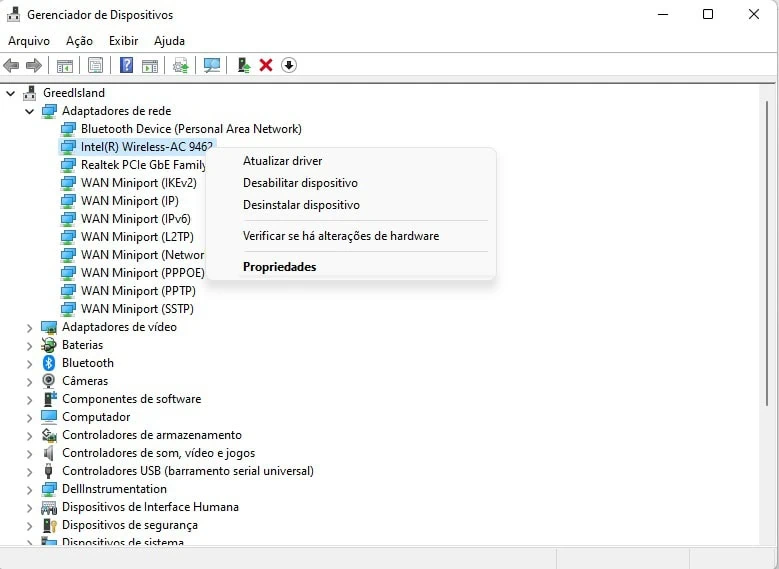Click the Baterias battery icon
Image resolution: width=779 pixels, height=569 pixels.
(49, 345)
